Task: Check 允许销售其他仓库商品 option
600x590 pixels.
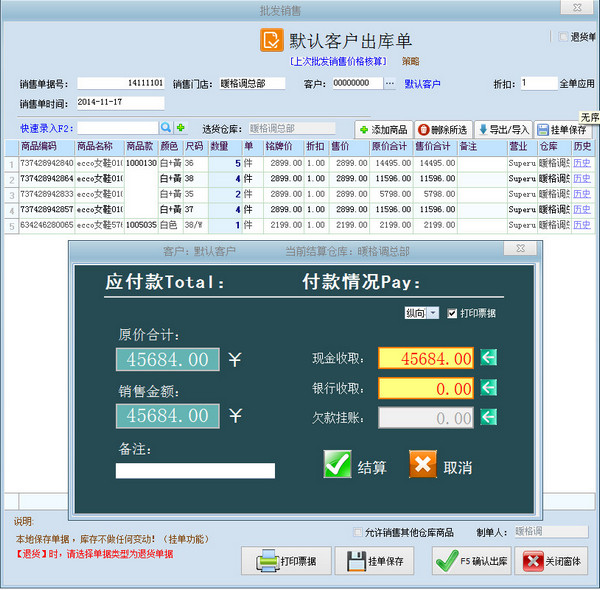Action: (x=359, y=532)
